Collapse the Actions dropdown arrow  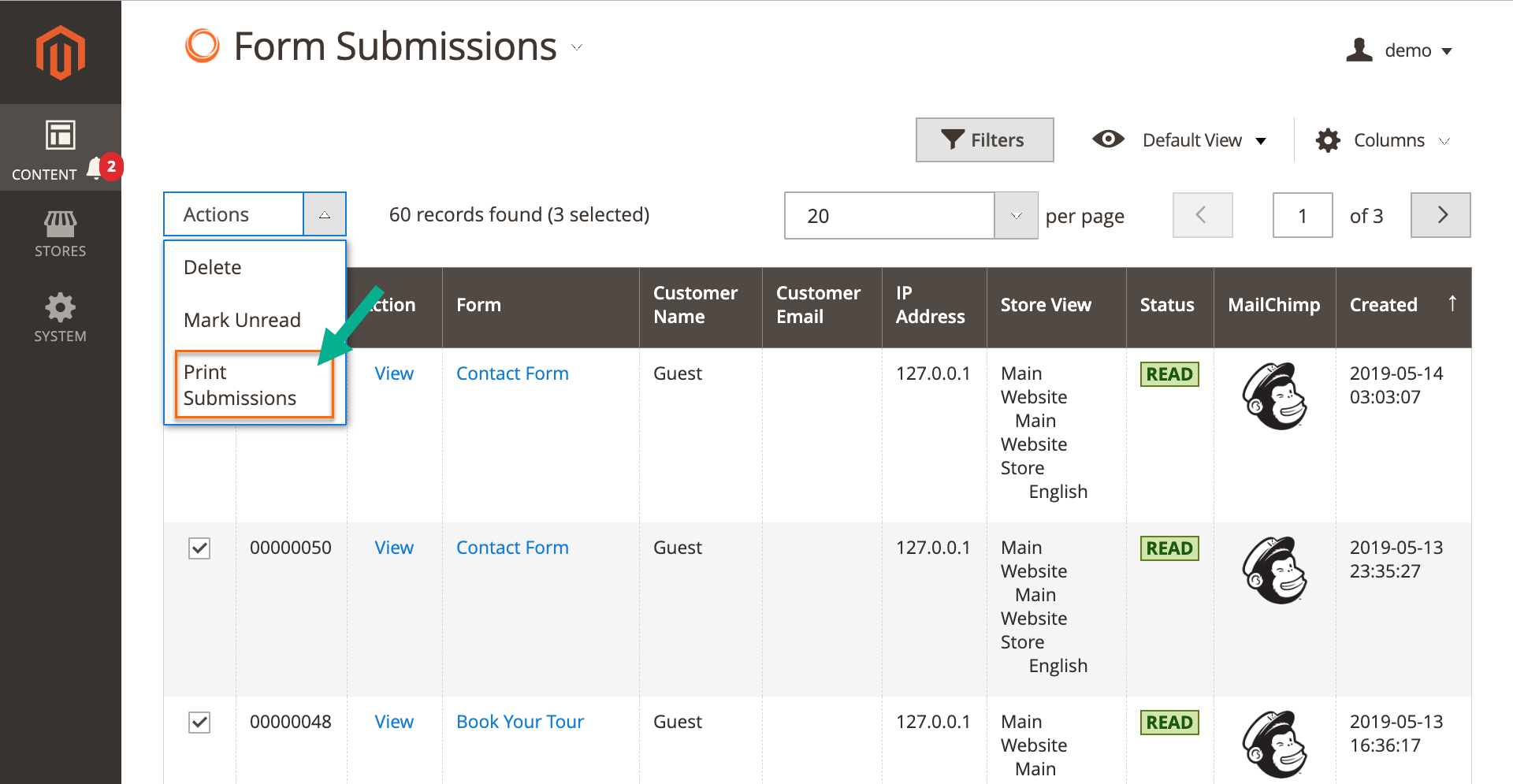(325, 214)
